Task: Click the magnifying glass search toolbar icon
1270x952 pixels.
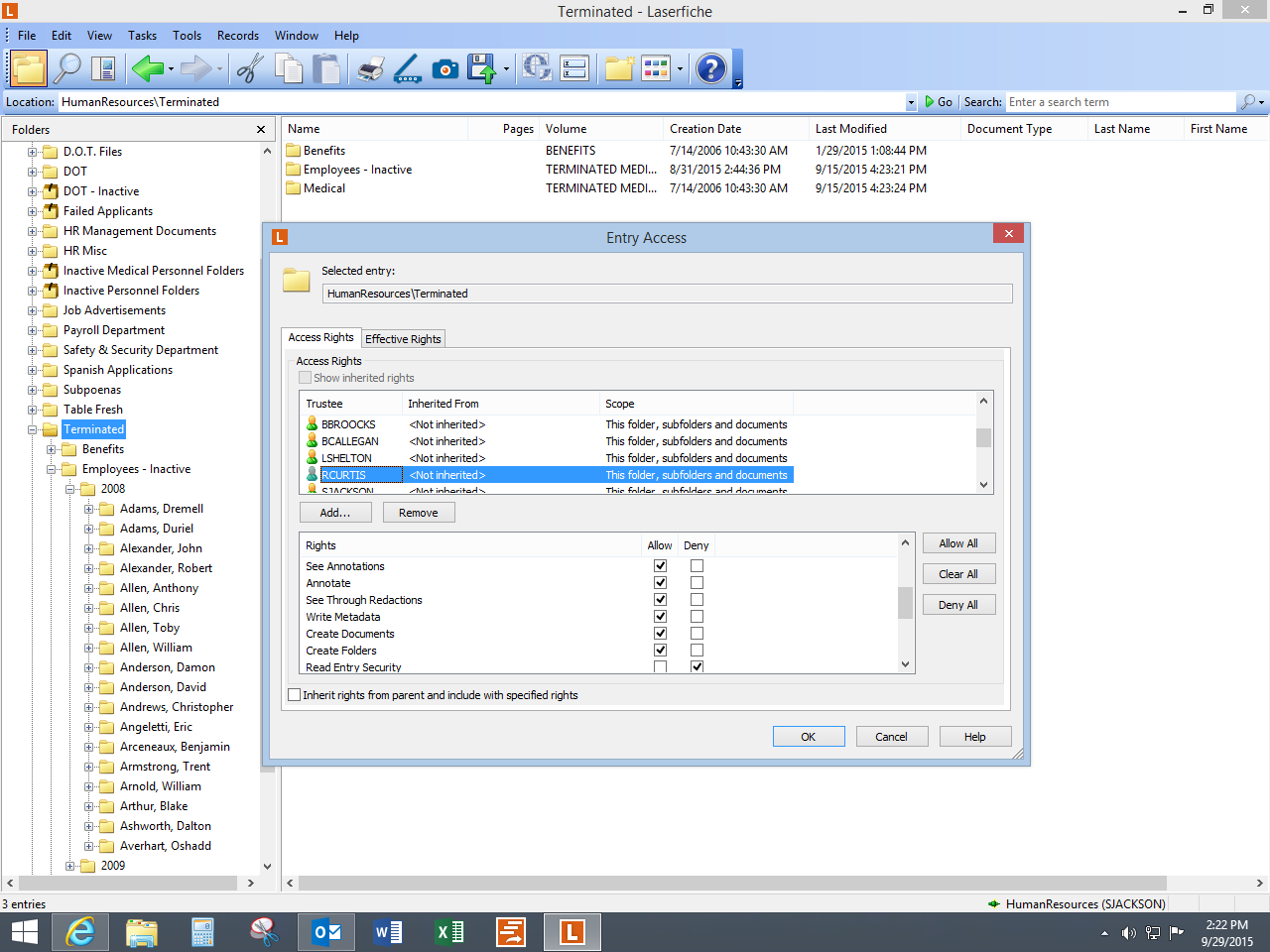Action: pos(67,68)
